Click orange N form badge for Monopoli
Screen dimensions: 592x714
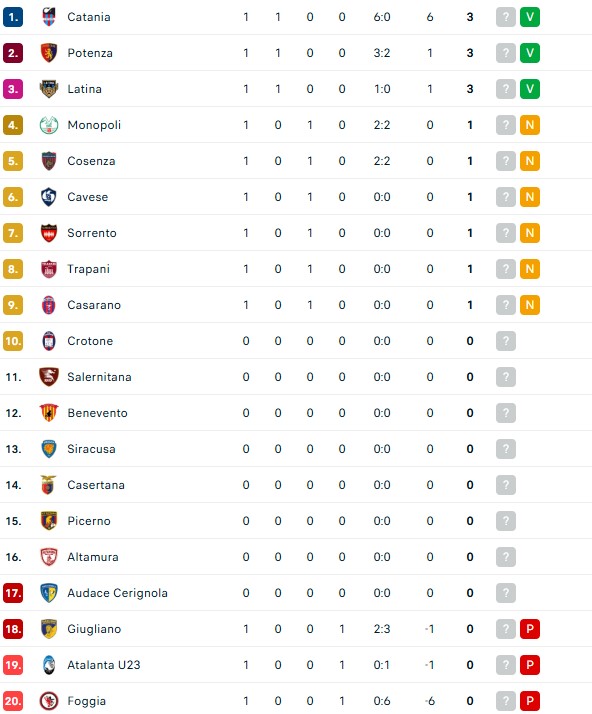(x=530, y=125)
